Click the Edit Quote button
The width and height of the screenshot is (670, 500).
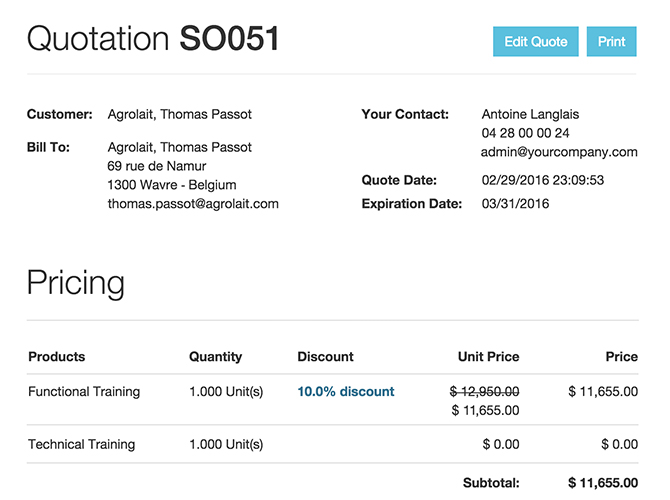click(535, 41)
